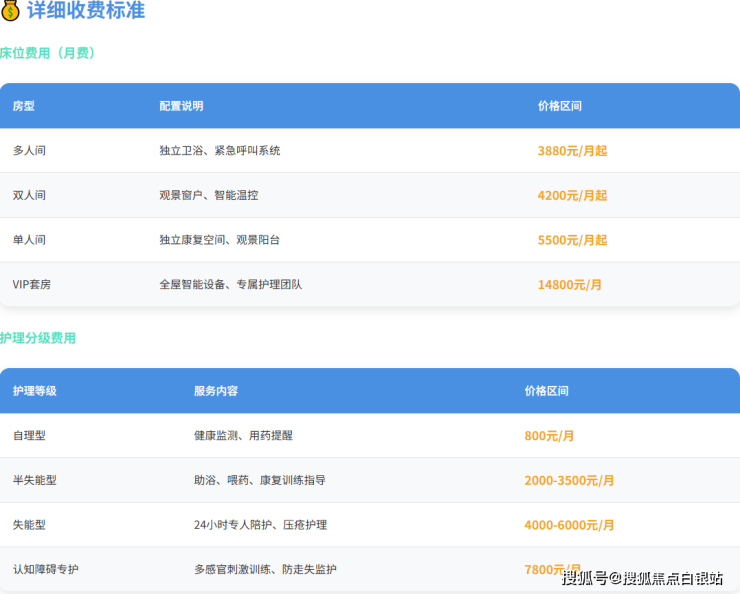Click the 配置说明 column header
This screenshot has height=594, width=740.
point(181,106)
